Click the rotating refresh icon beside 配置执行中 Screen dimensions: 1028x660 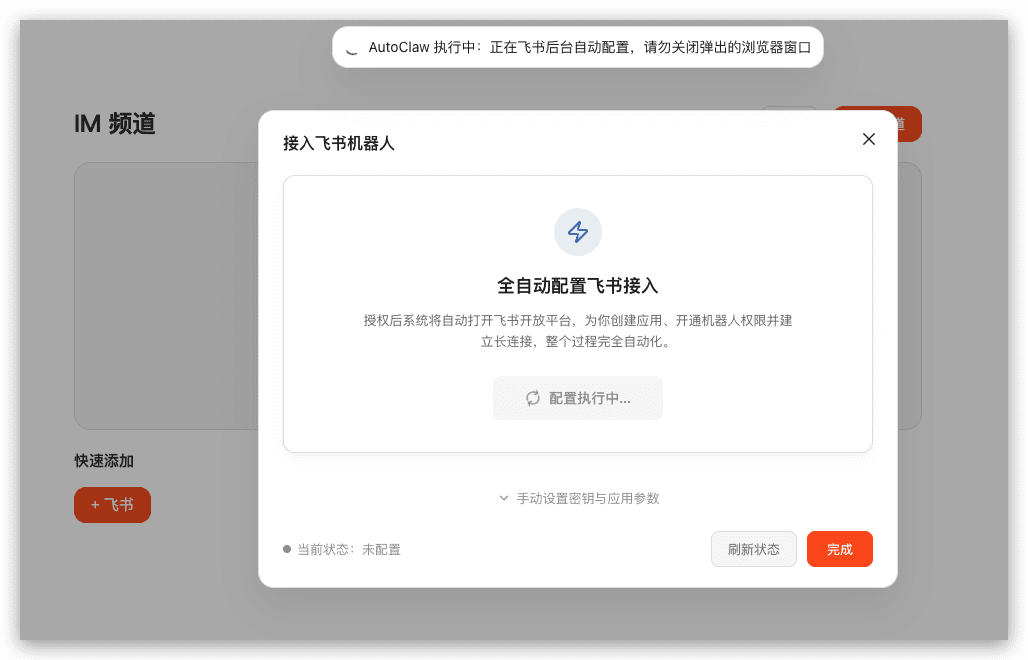tap(533, 398)
